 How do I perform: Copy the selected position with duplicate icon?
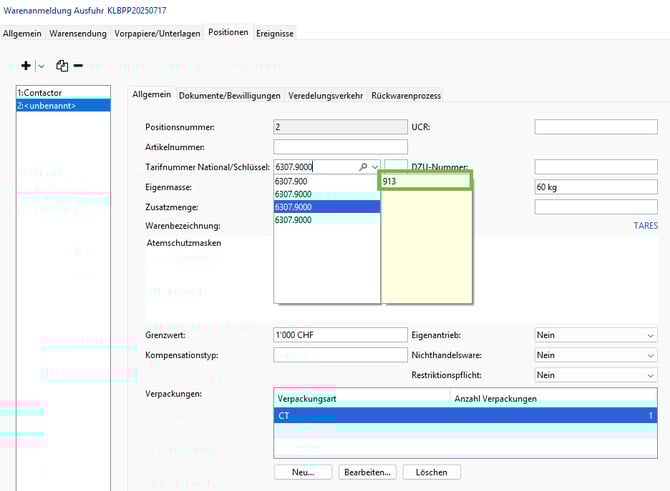(x=62, y=66)
